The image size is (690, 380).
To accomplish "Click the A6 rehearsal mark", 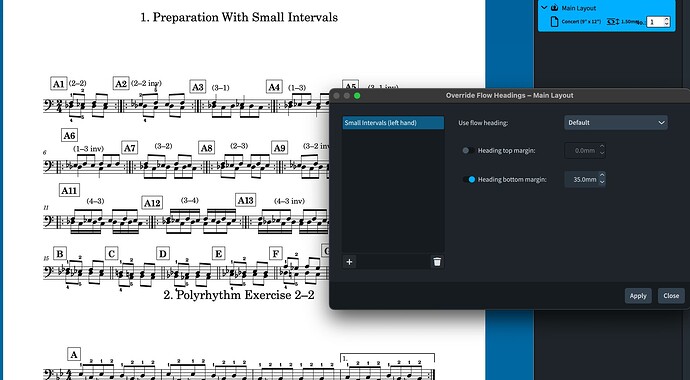I will tap(69, 135).
